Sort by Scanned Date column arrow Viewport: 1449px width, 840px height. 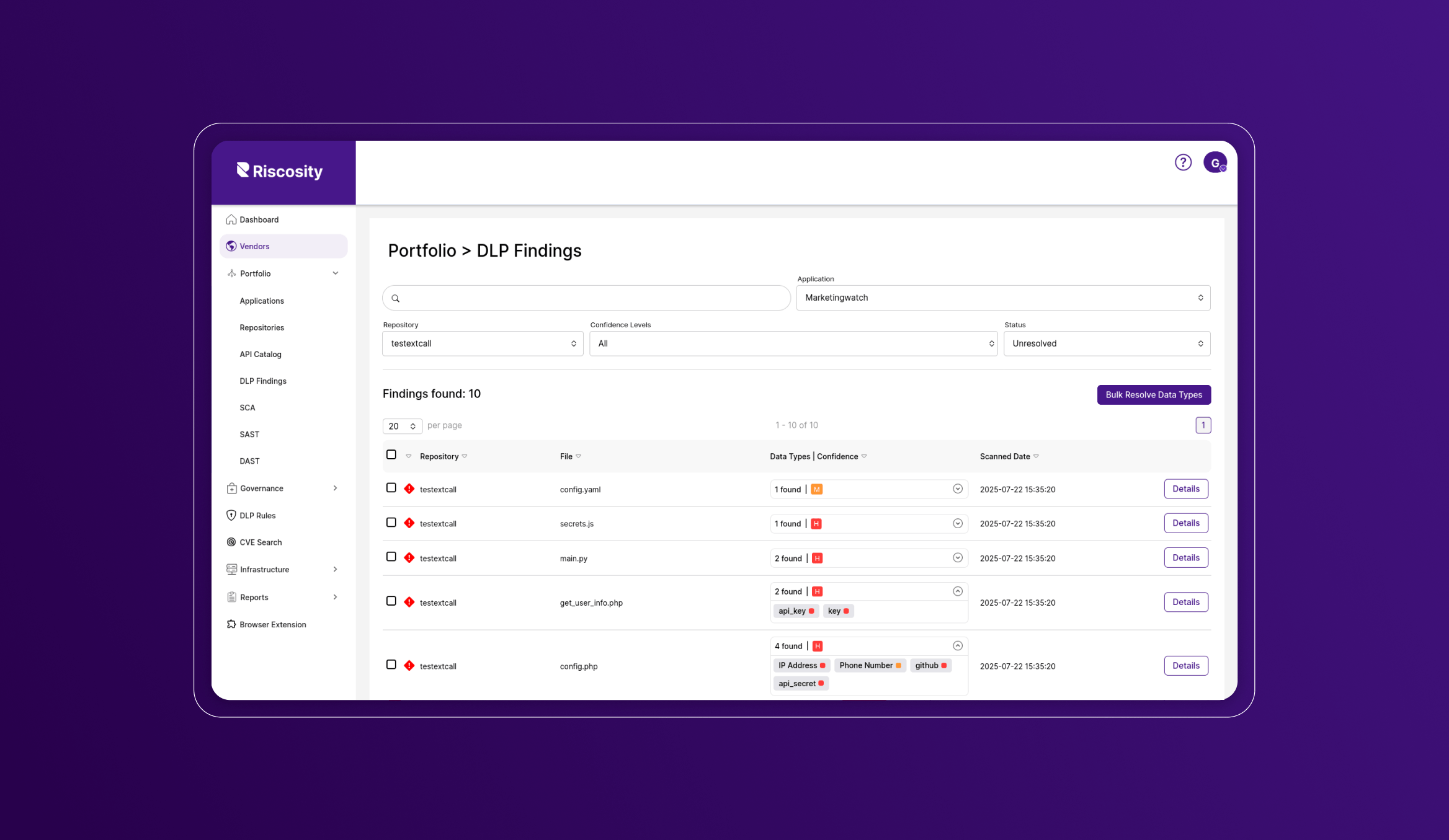coord(1036,456)
